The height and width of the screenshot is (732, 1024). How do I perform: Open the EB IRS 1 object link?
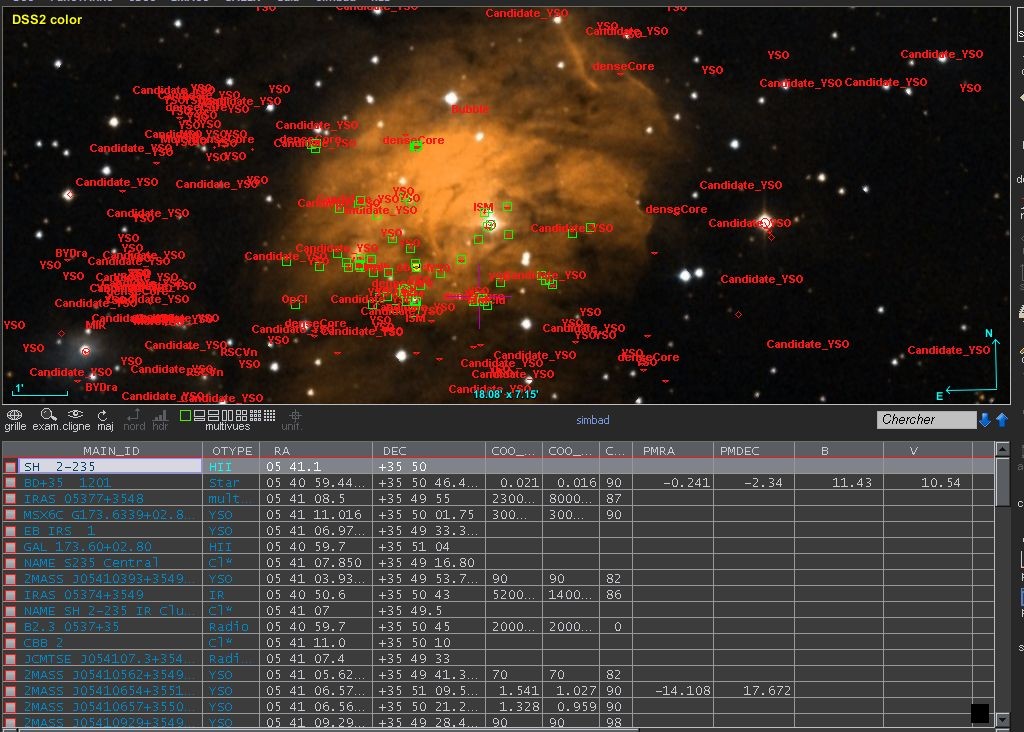[59, 531]
